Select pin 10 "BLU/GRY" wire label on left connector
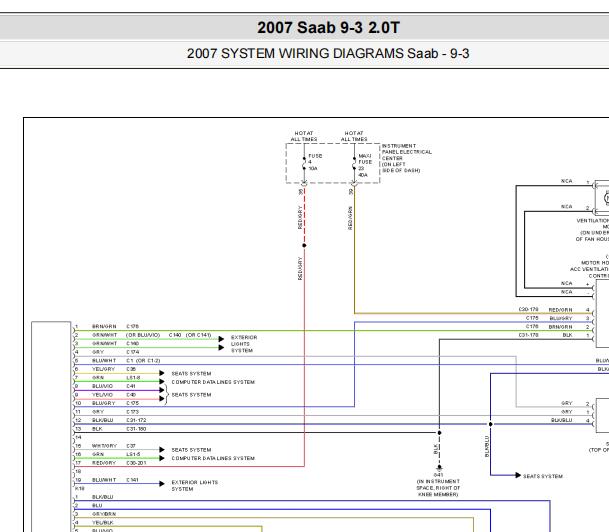This screenshot has width=609, height=532. pos(104,403)
